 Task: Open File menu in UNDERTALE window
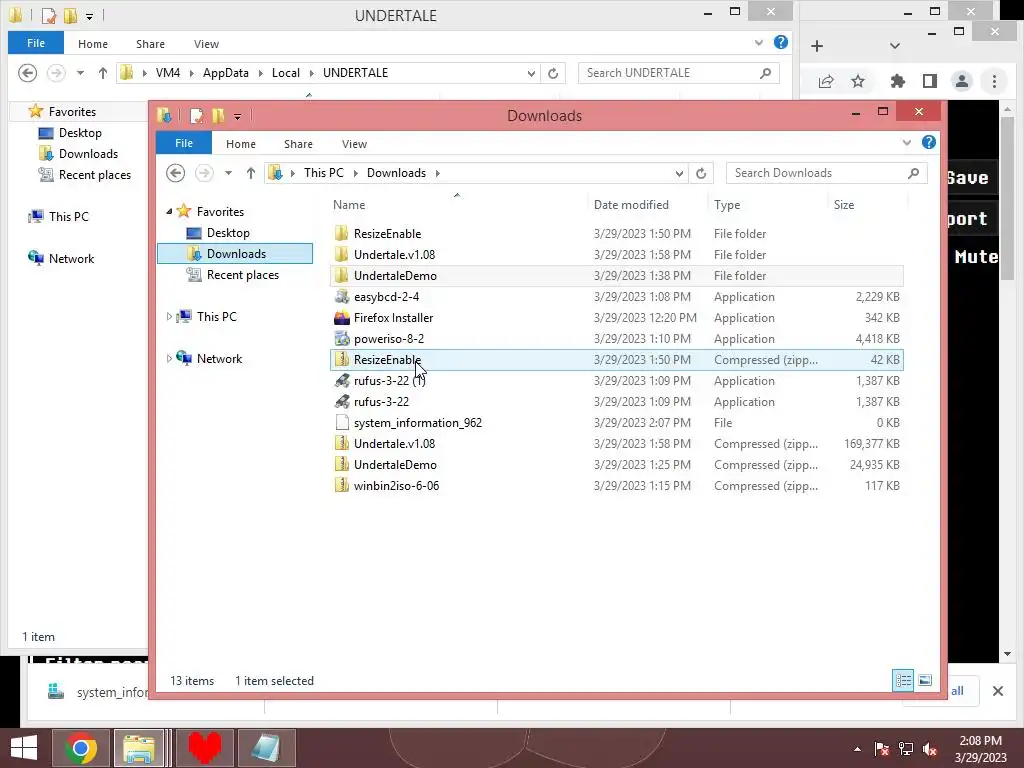(36, 43)
